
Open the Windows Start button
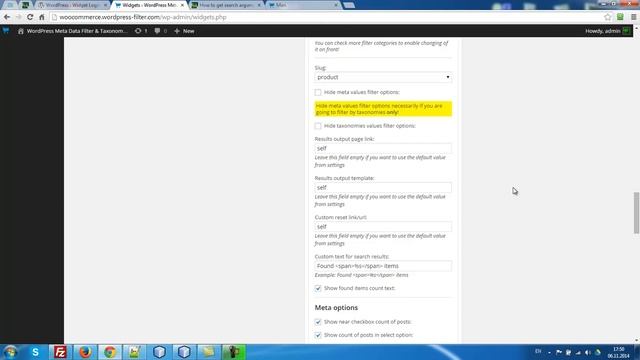click(10, 352)
